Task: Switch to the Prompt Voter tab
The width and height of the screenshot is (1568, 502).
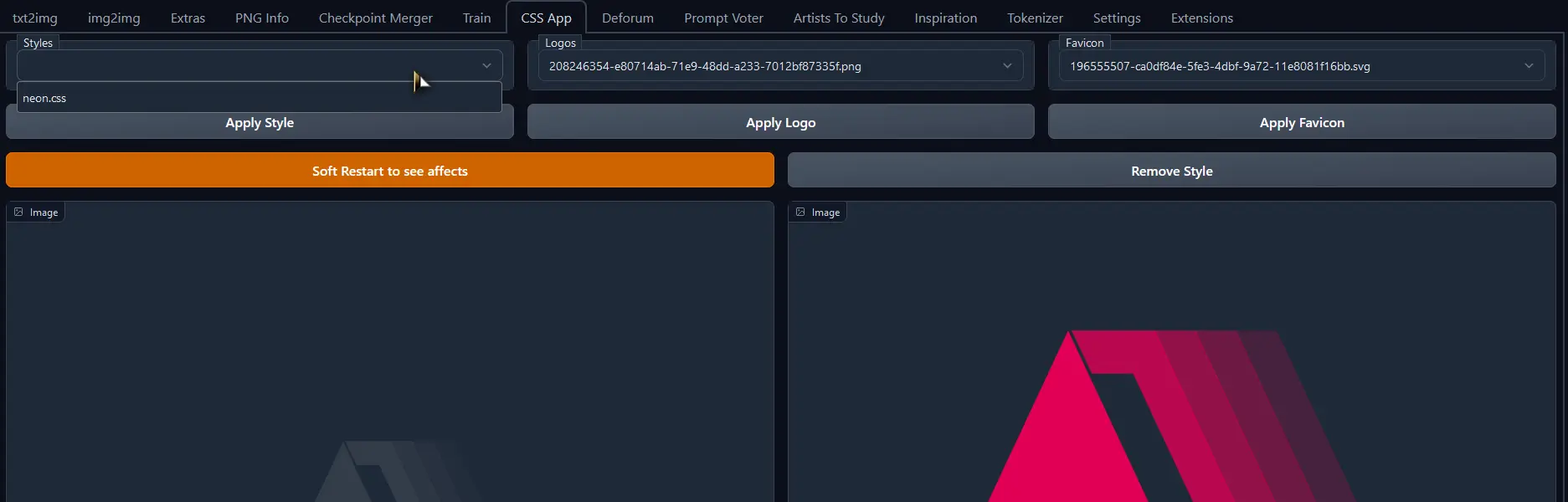Action: tap(723, 18)
